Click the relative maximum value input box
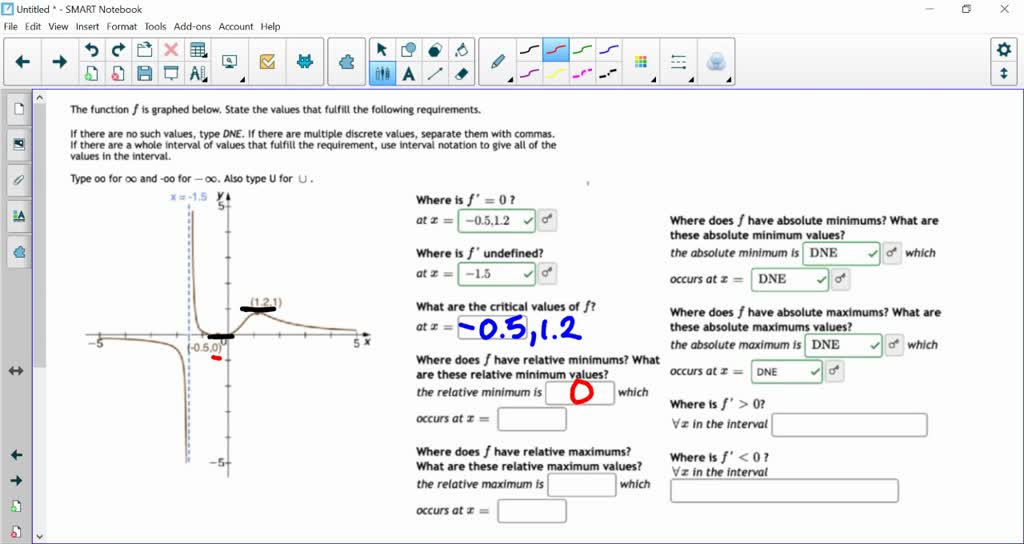The height and width of the screenshot is (544, 1024). (582, 485)
